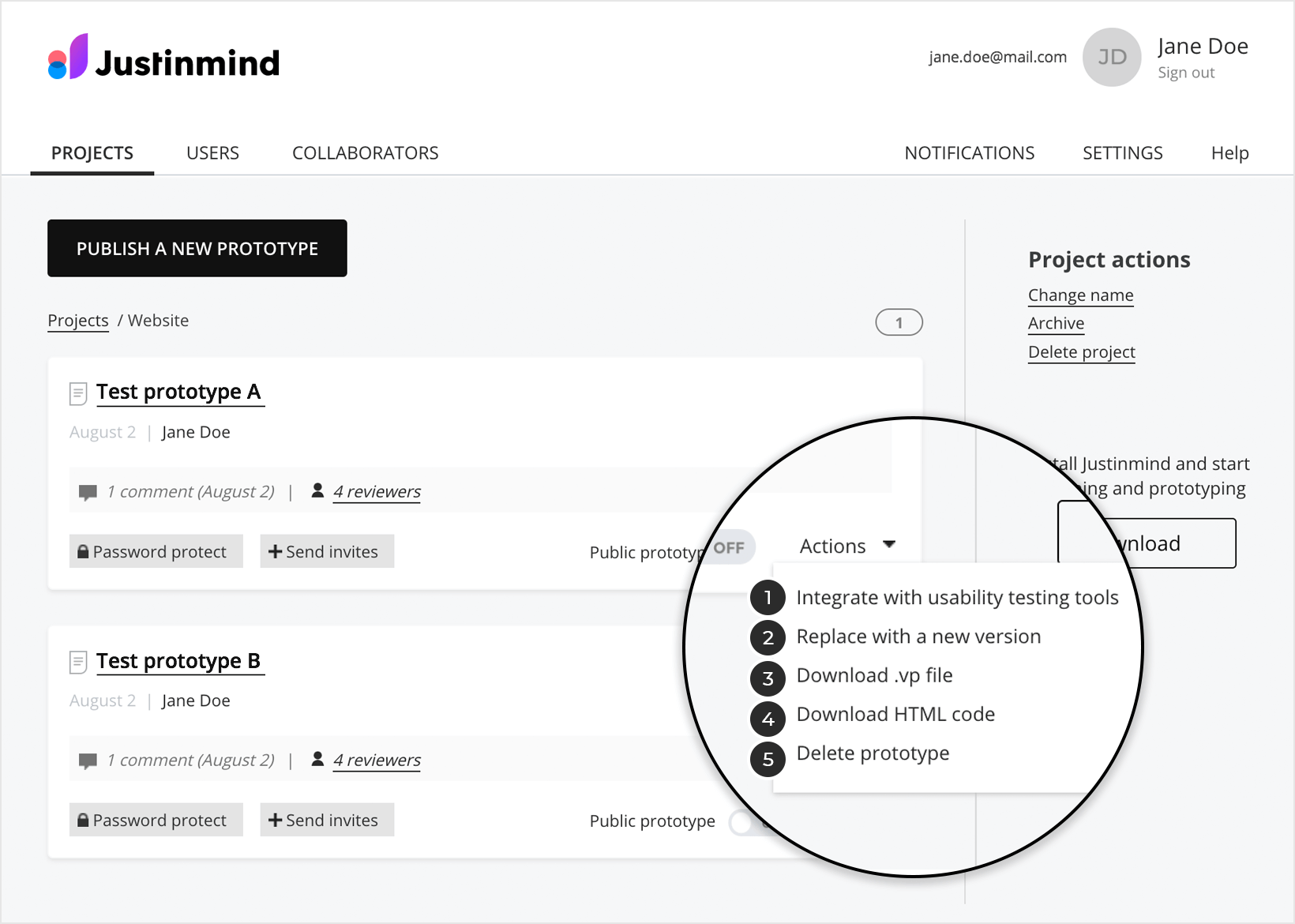Screen dimensions: 1295x924
Task: Open 4 reviewers link in Test prototype B
Action: point(377,760)
